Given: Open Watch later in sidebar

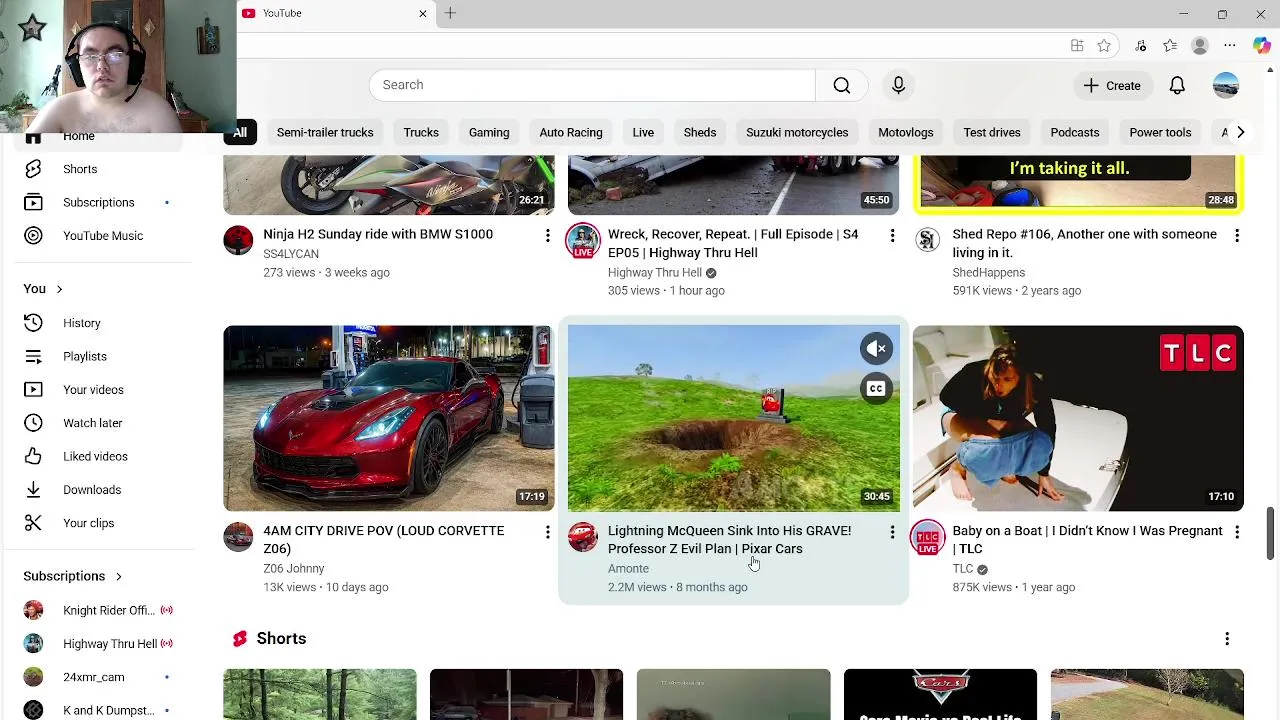Looking at the screenshot, I should click(x=98, y=423).
